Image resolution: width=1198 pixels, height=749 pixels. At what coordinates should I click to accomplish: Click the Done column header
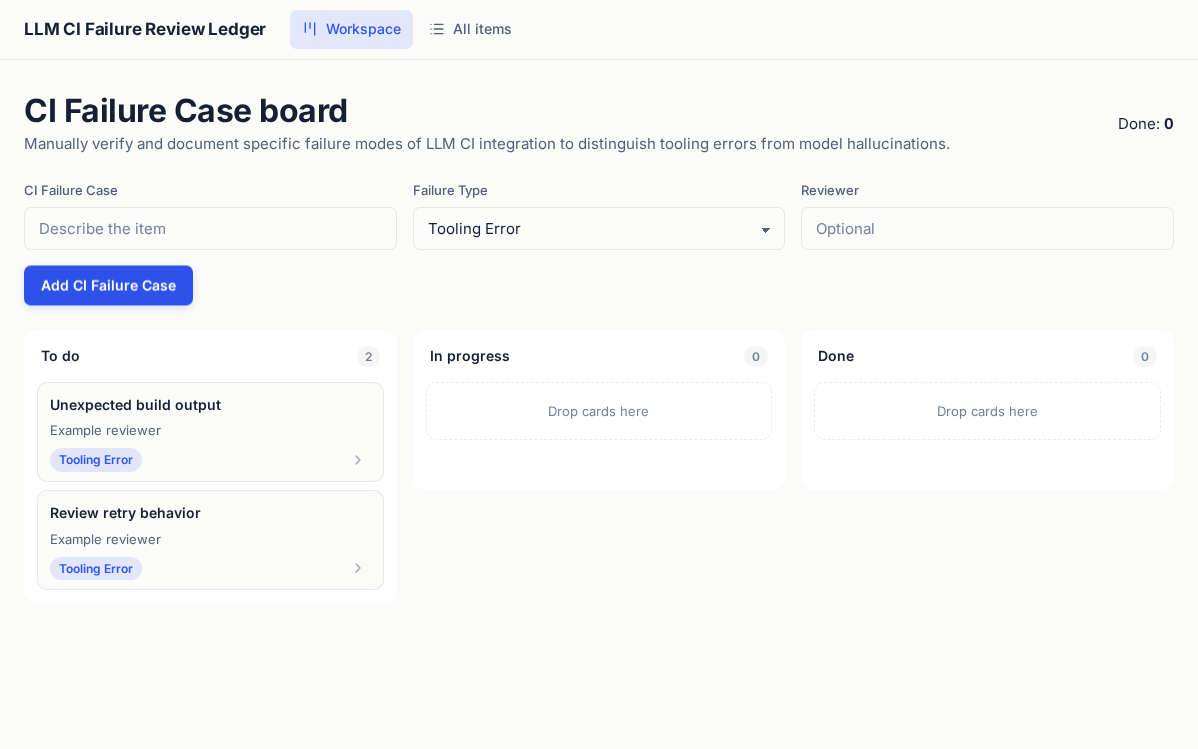(836, 356)
